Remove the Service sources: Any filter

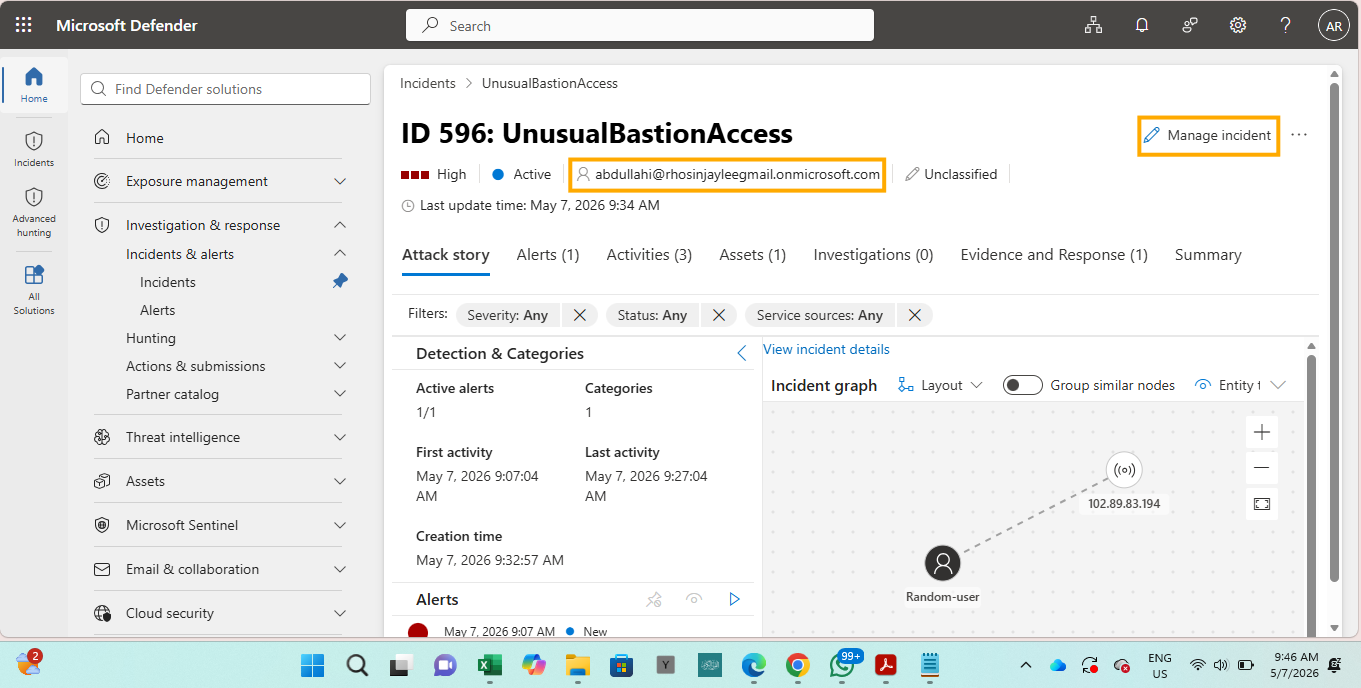pos(914,315)
